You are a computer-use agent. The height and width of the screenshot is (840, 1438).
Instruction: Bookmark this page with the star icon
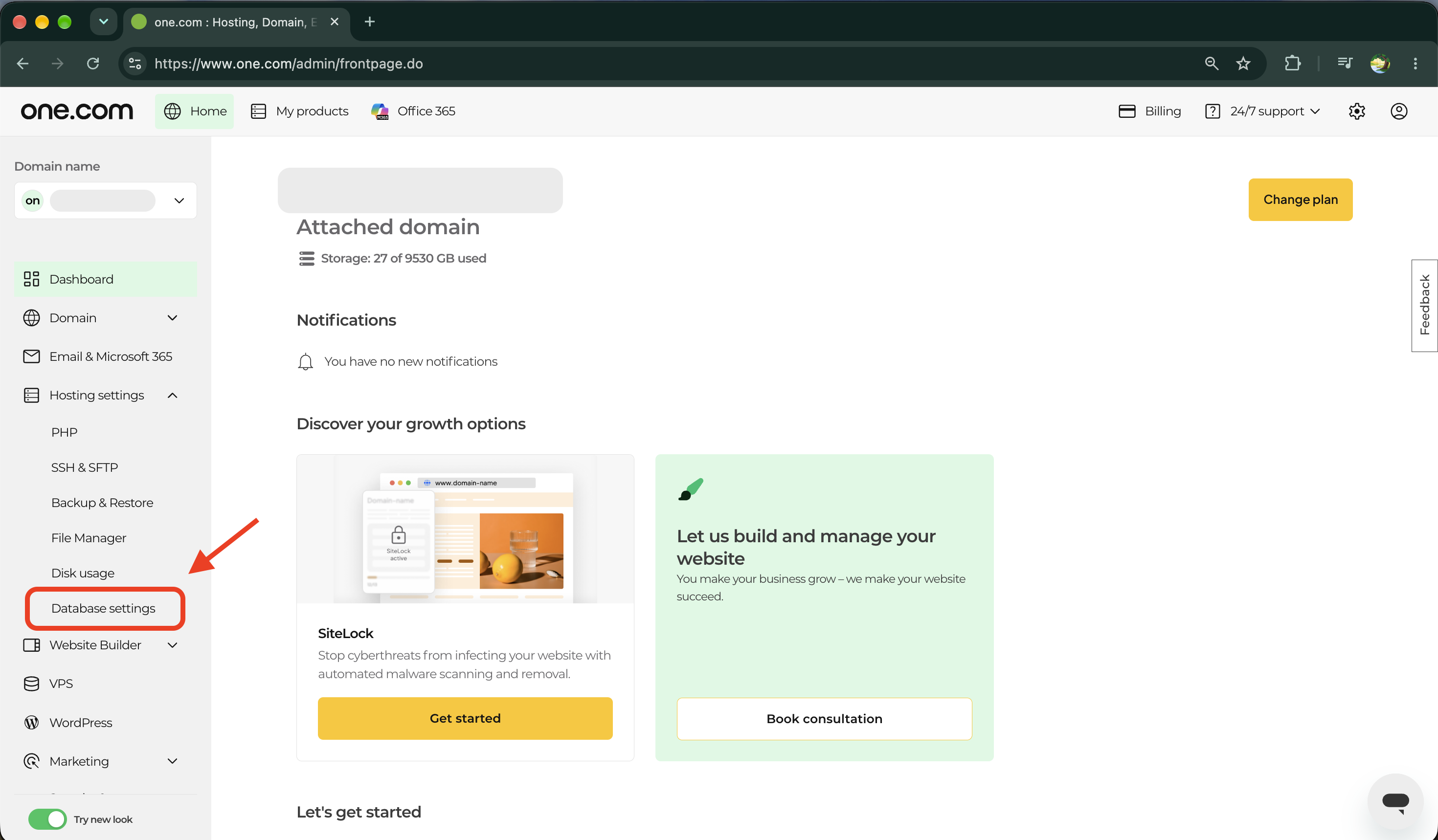pyautogui.click(x=1243, y=63)
